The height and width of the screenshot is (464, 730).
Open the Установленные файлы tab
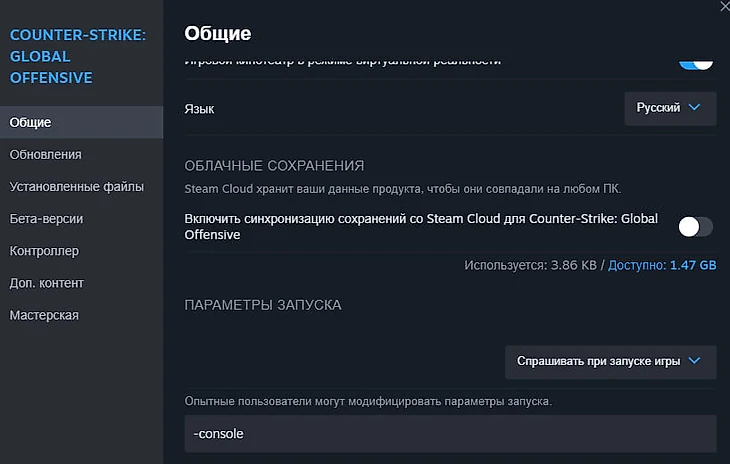[x=81, y=187]
